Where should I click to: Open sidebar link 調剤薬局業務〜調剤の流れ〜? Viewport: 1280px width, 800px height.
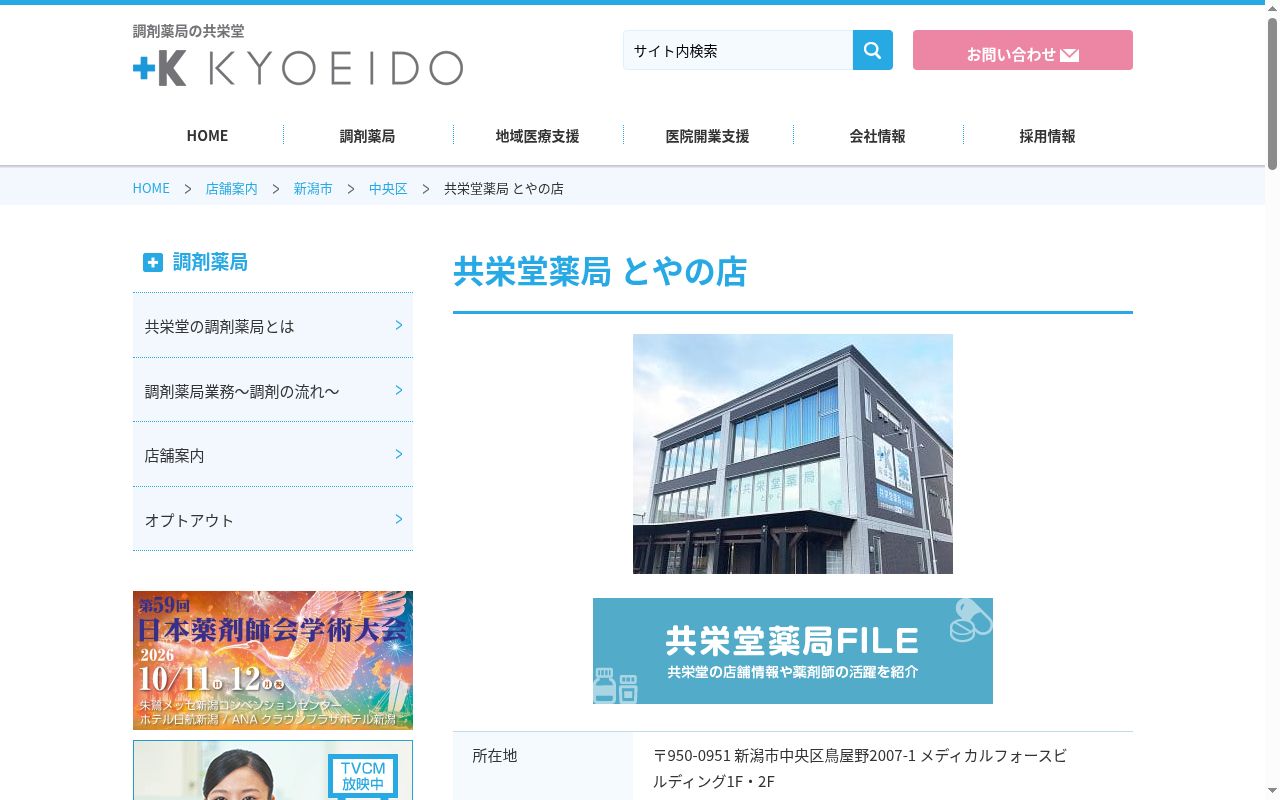coord(273,390)
